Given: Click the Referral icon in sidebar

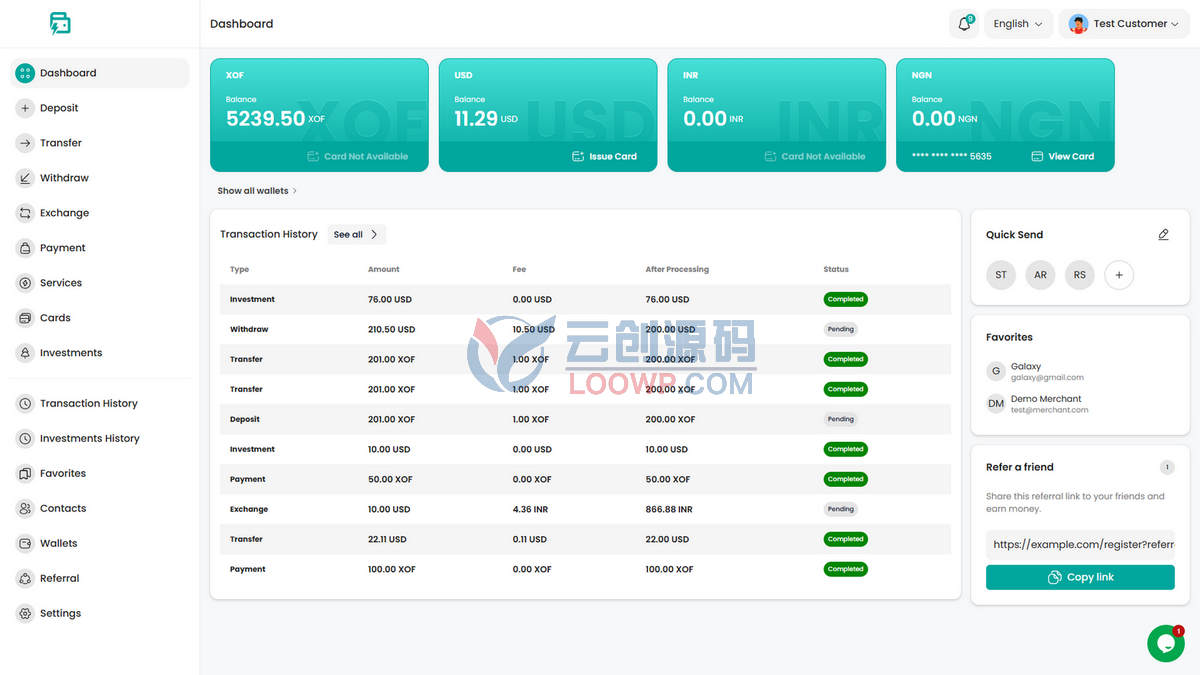Looking at the screenshot, I should coord(25,579).
